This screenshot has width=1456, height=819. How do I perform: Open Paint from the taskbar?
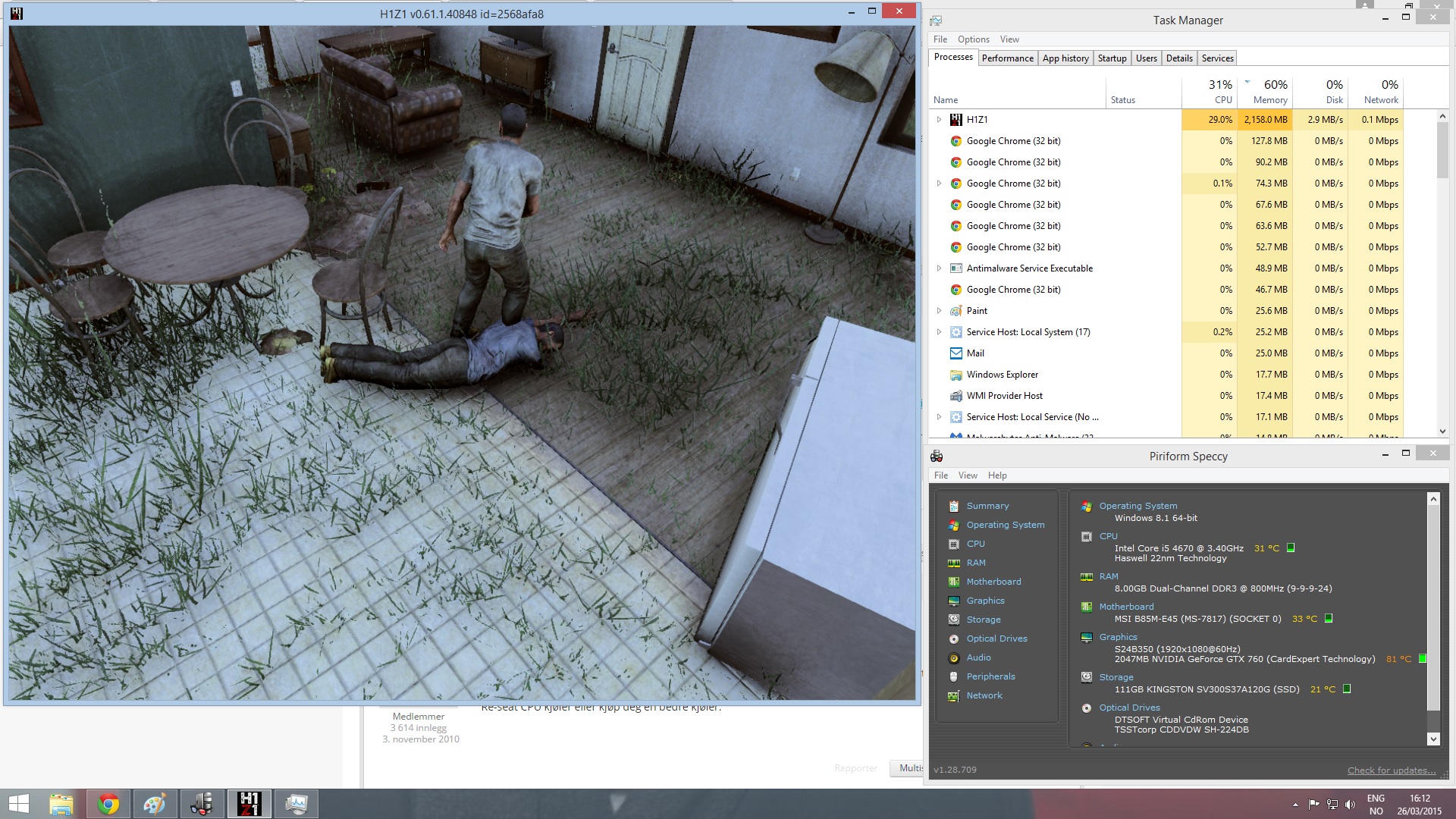point(155,804)
